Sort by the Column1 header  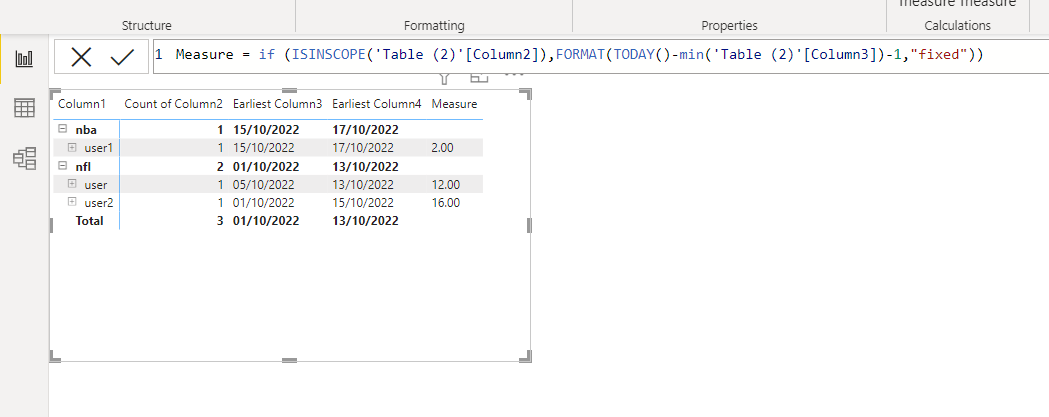click(82, 104)
